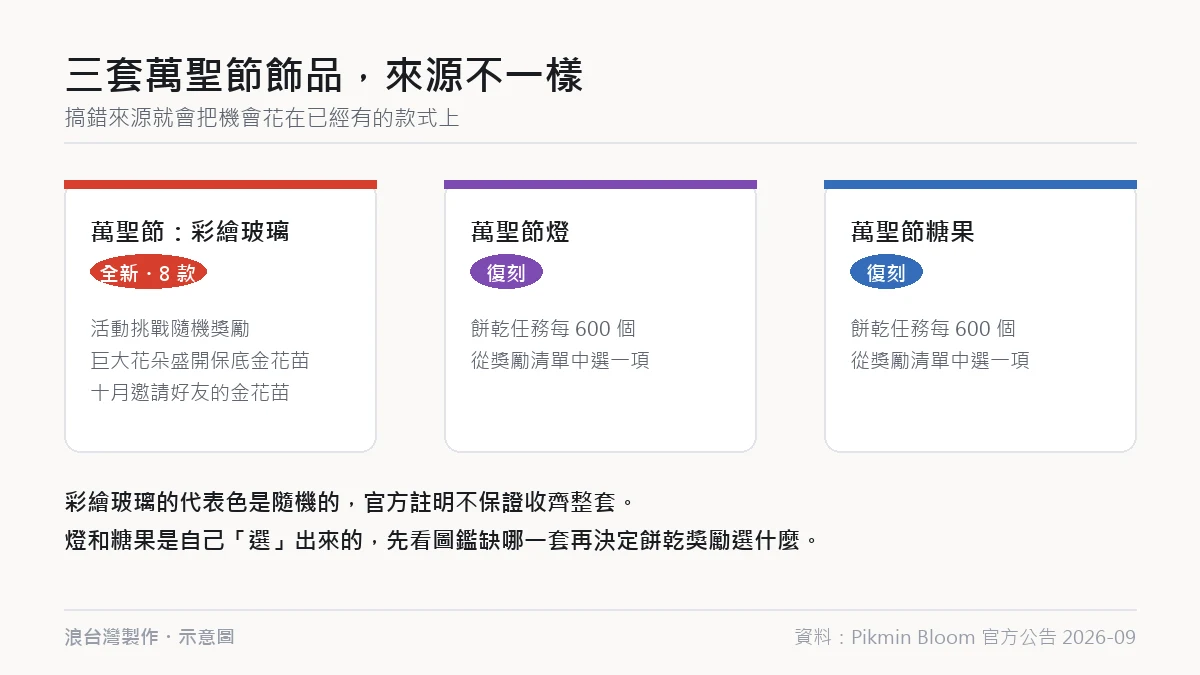Click the line 巨大花朵盛開保底金花苗
The height and width of the screenshot is (675, 1200).
(200, 360)
